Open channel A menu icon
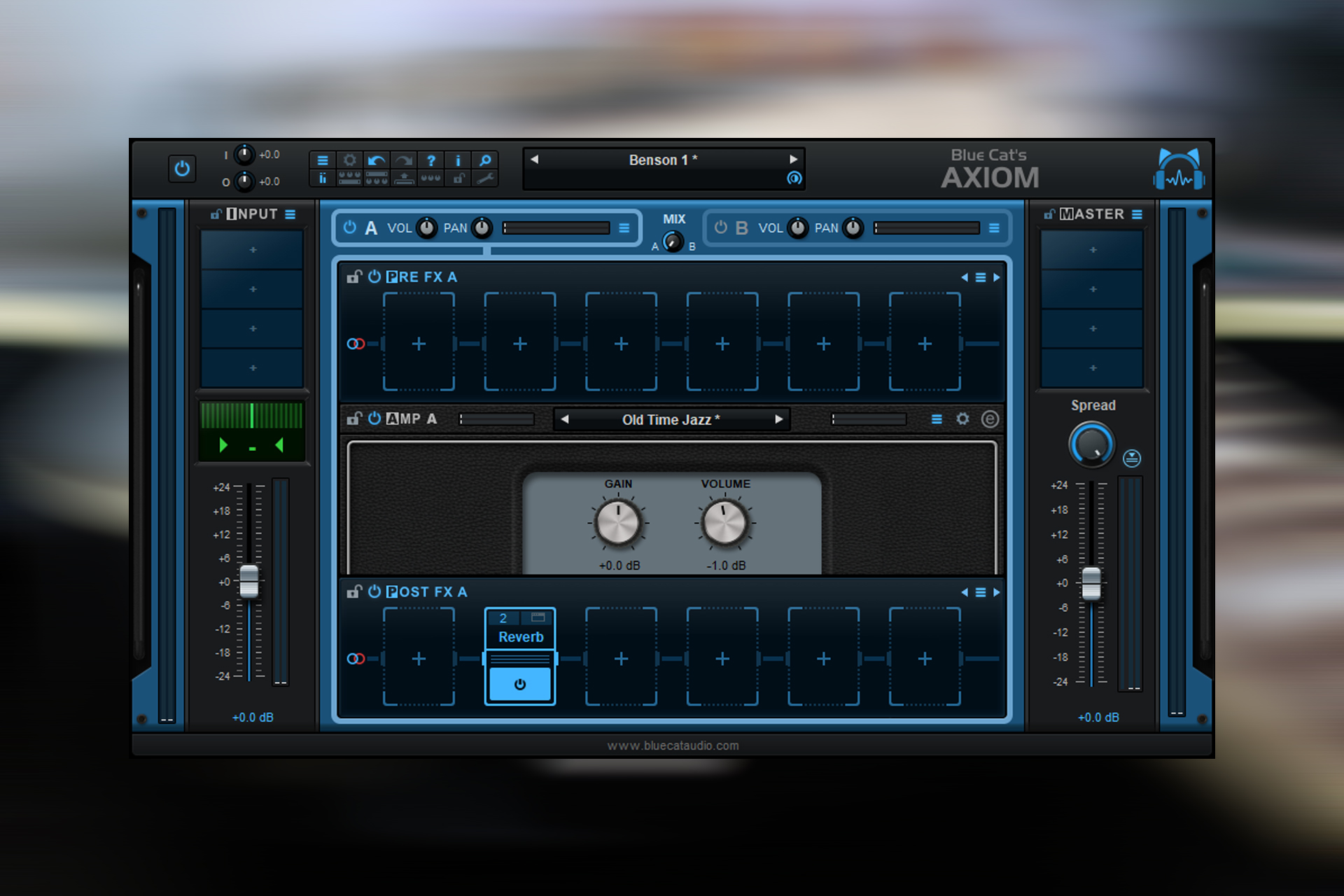Image resolution: width=1344 pixels, height=896 pixels. pyautogui.click(x=624, y=228)
